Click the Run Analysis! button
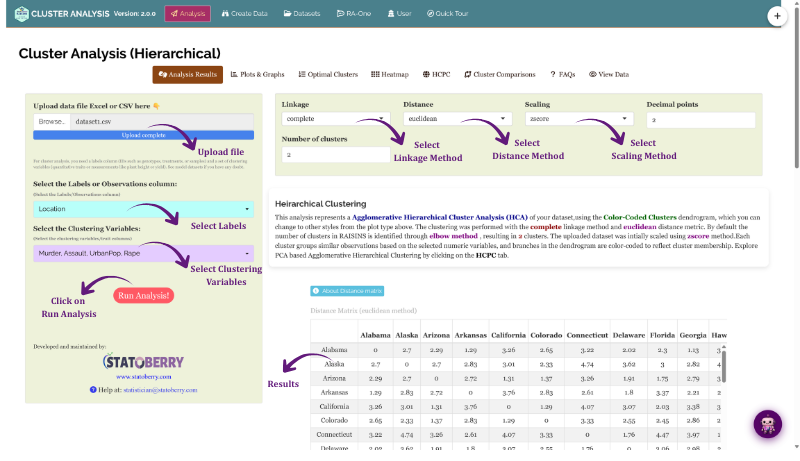Screen dimensions: 800x461 click(x=143, y=296)
